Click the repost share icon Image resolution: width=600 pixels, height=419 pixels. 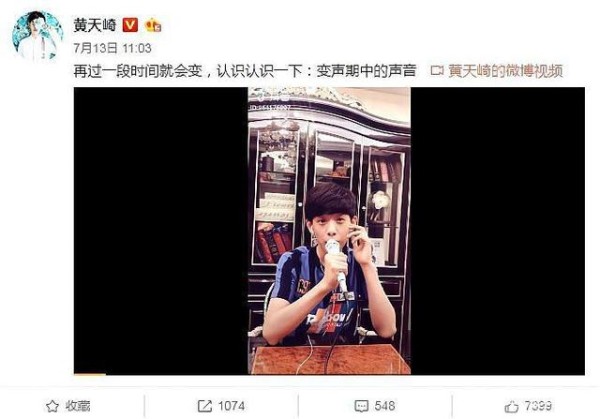coord(205,406)
